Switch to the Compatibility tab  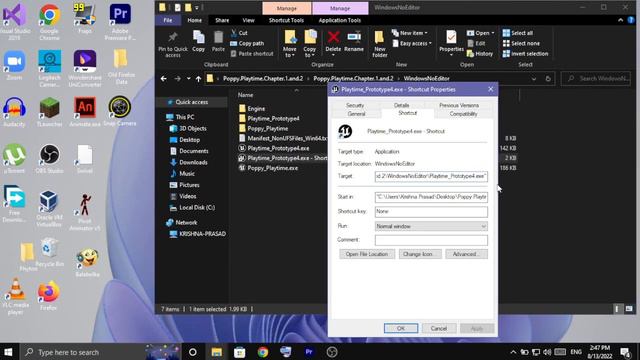coord(463,114)
